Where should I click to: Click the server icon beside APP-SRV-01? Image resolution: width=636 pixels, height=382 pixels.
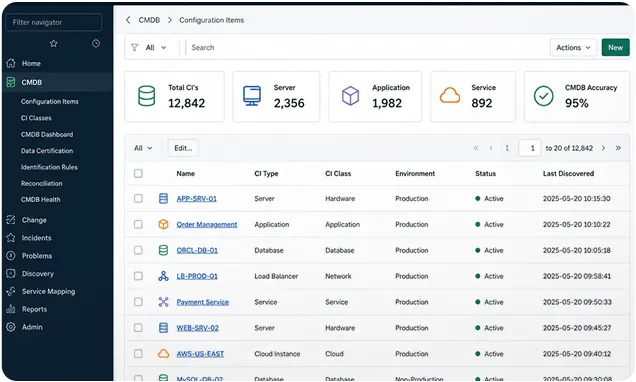163,198
